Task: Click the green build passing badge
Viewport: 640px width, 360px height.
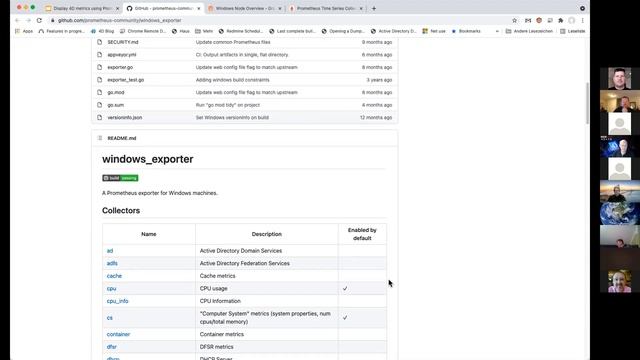Action: 120,178
